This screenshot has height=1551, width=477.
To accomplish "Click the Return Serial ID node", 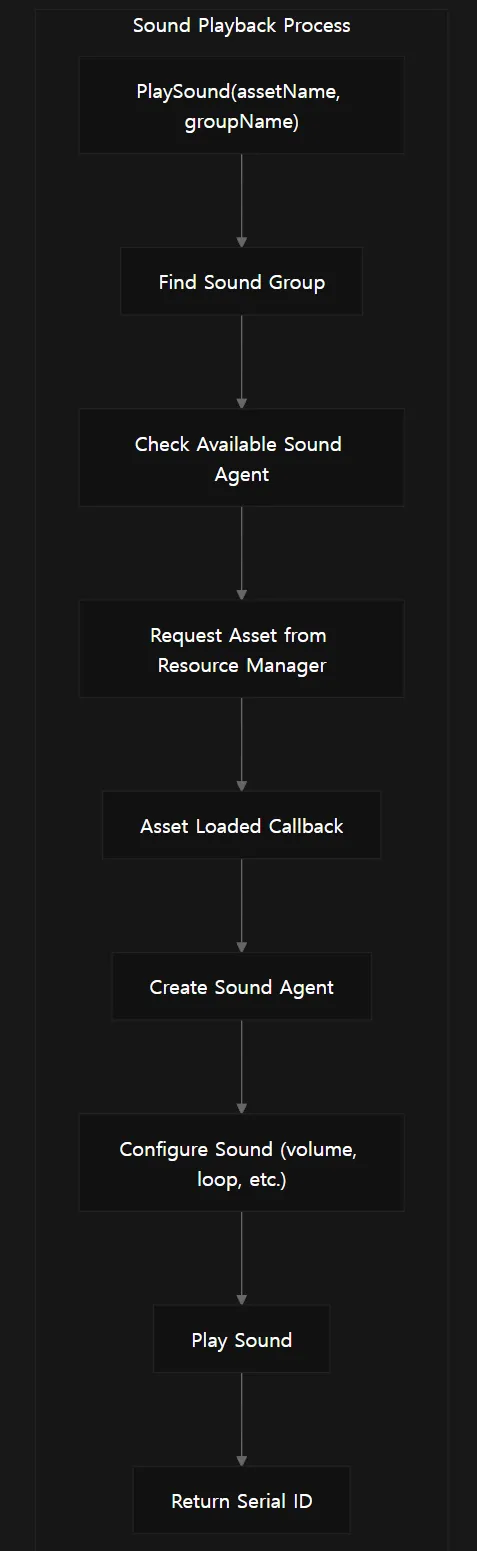I will [x=241, y=1500].
